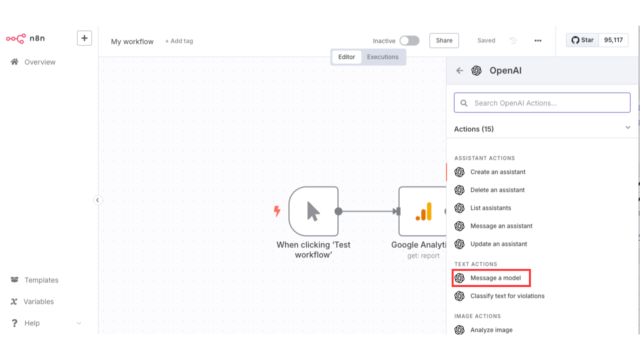Screen dimensions: 640x360
Task: Go back using the OpenAI panel arrow
Action: [x=460, y=71]
